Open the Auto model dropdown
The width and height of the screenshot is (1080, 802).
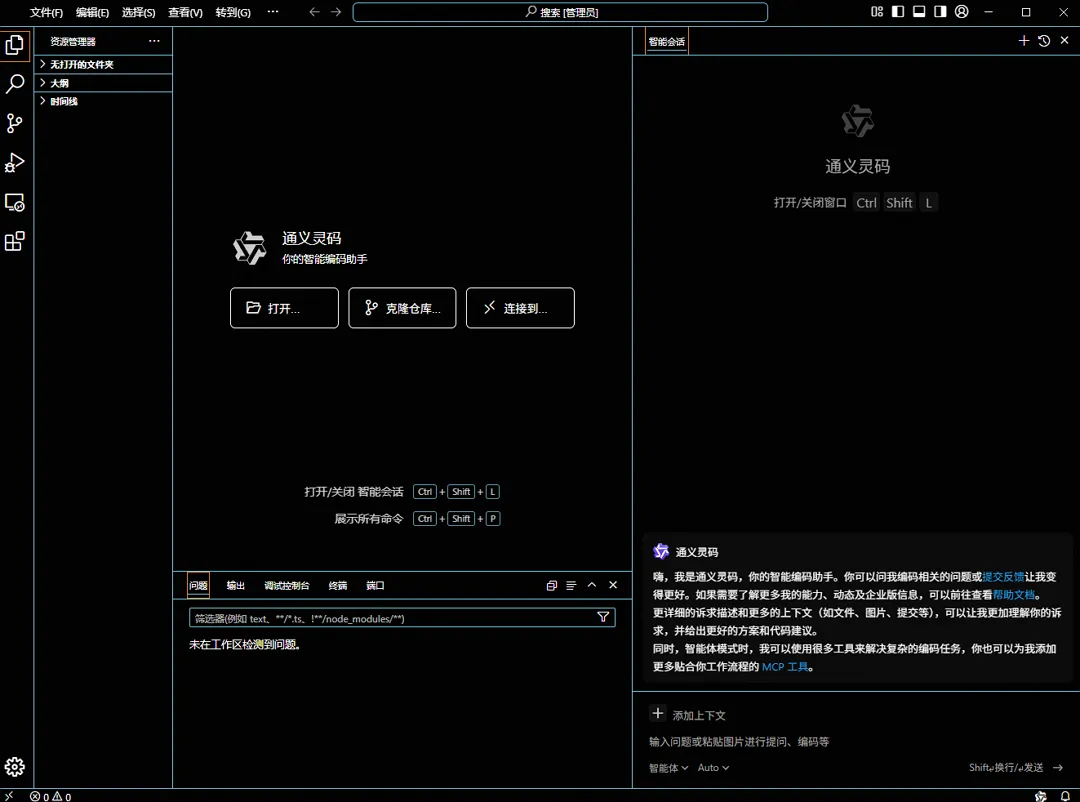coord(713,768)
